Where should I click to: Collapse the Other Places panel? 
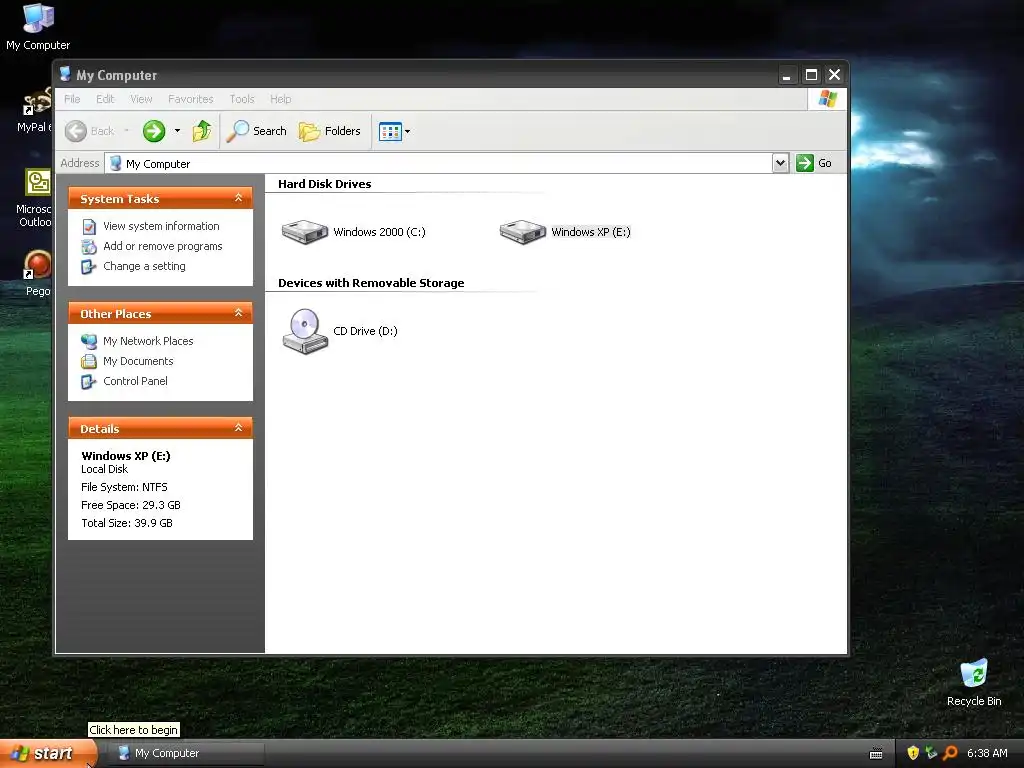tap(238, 313)
